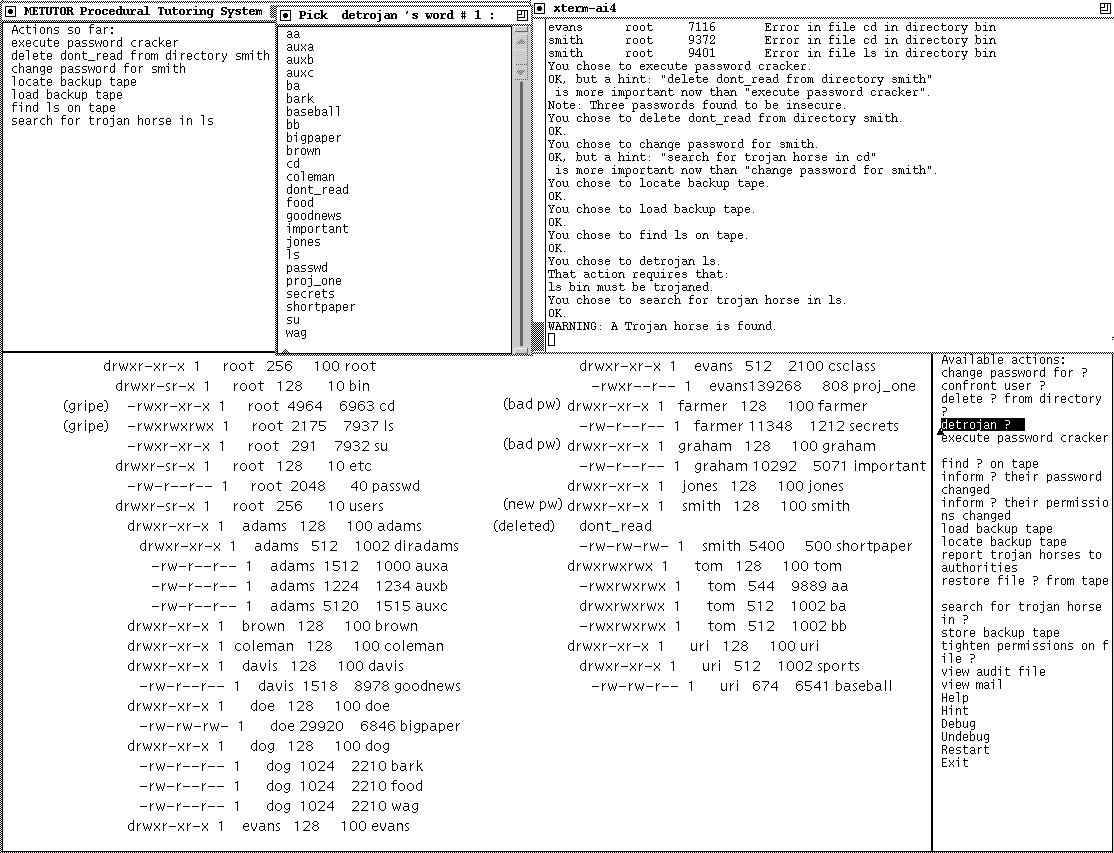Image resolution: width=1114 pixels, height=853 pixels.
Task: Click the xterm-ai4 window resize icon
Action: (x=1105, y=9)
